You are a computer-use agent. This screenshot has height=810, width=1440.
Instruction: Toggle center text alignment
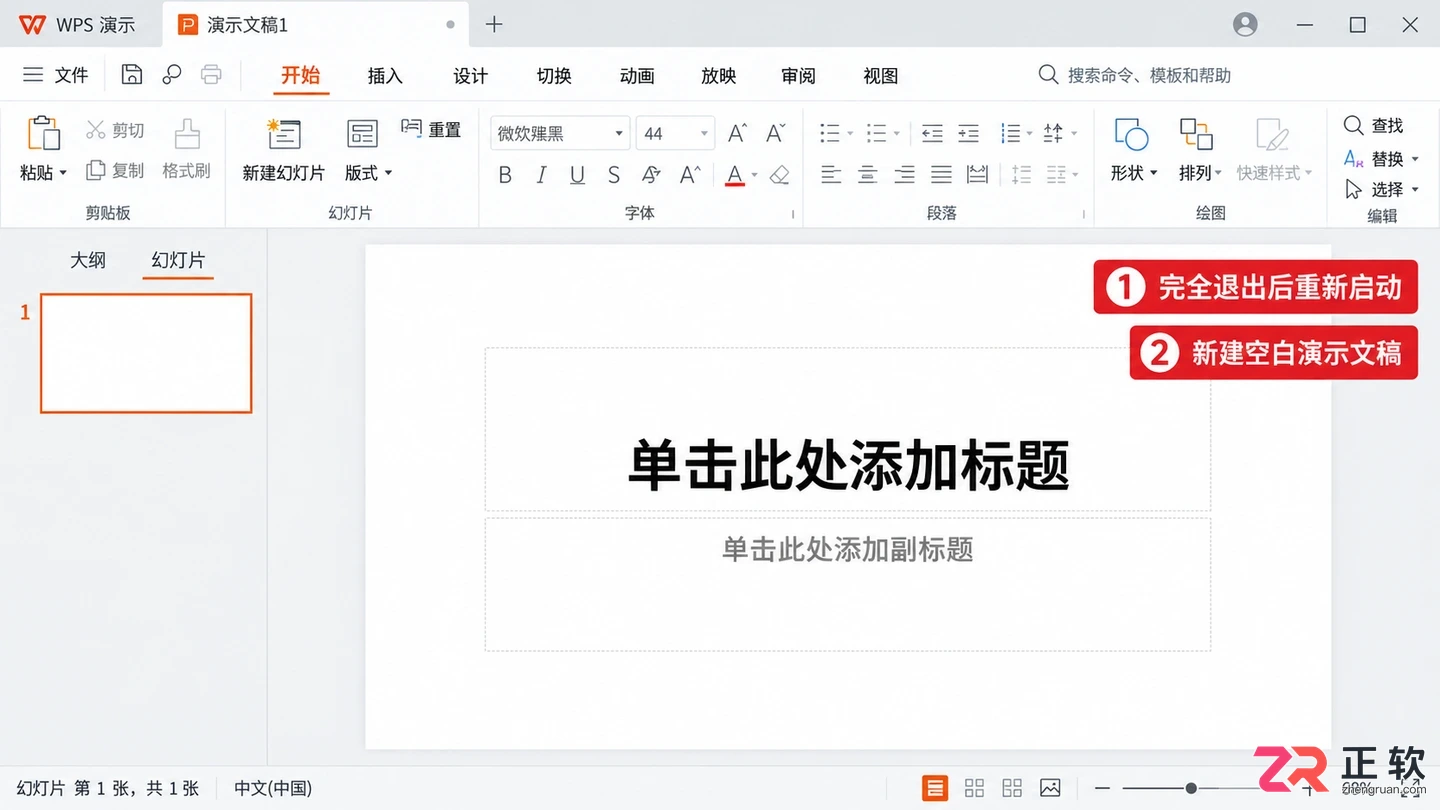tap(868, 175)
